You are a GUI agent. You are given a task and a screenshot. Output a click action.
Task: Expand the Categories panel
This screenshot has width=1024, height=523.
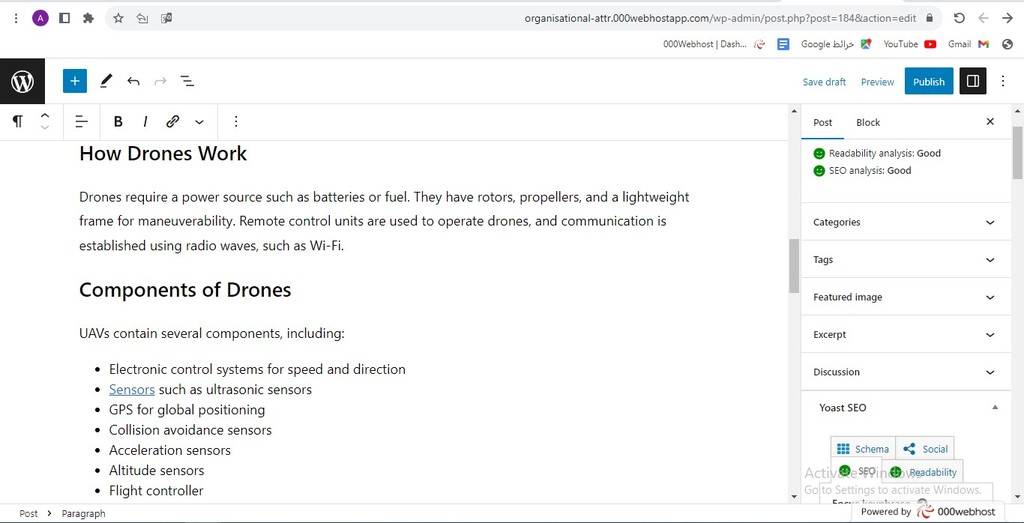905,222
